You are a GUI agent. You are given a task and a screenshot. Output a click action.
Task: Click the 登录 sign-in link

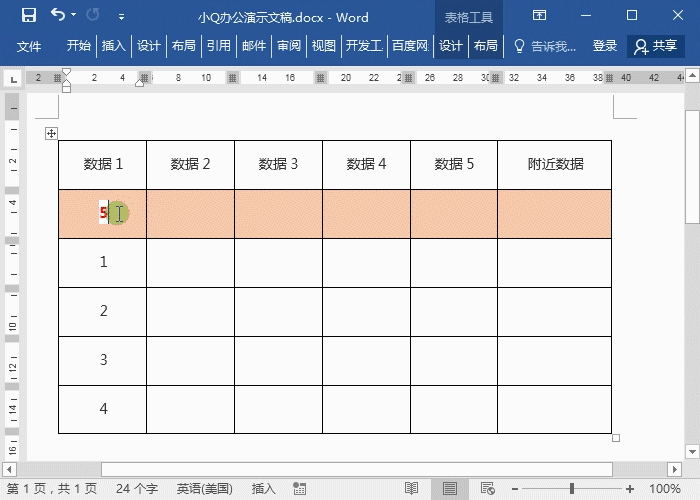click(x=604, y=46)
